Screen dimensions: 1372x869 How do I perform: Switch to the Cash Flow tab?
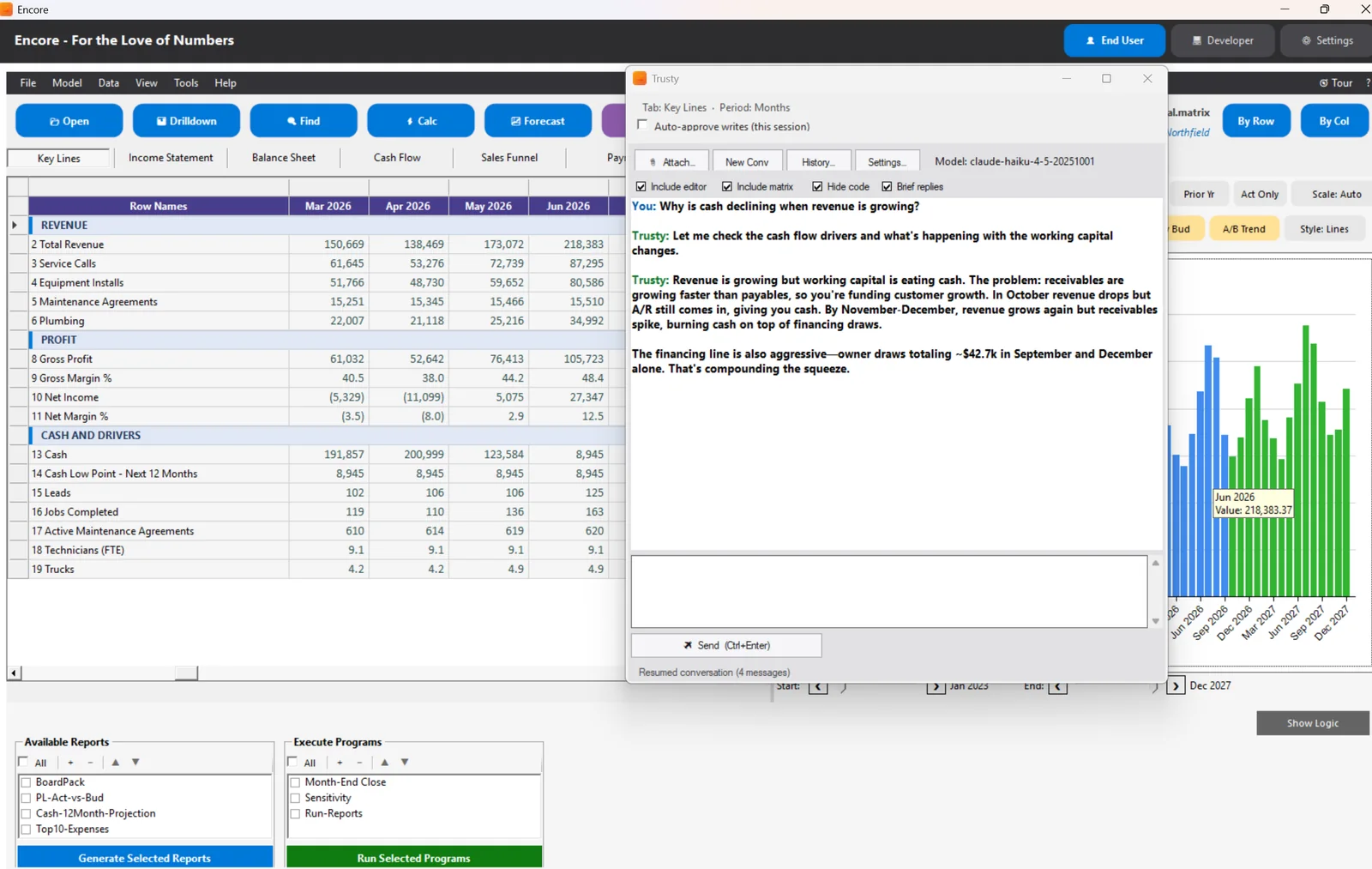coord(397,158)
